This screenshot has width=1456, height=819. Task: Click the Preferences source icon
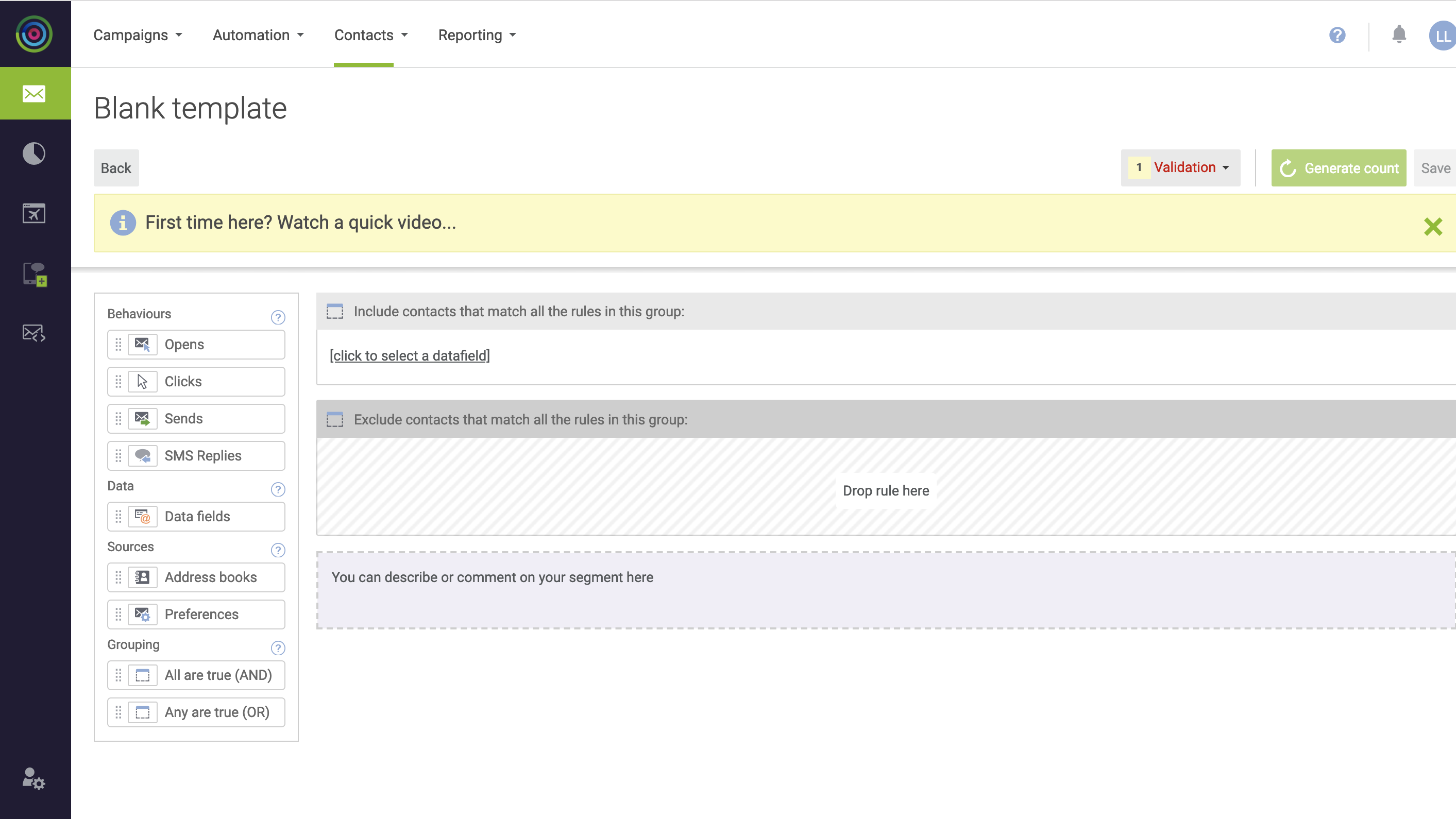[143, 614]
